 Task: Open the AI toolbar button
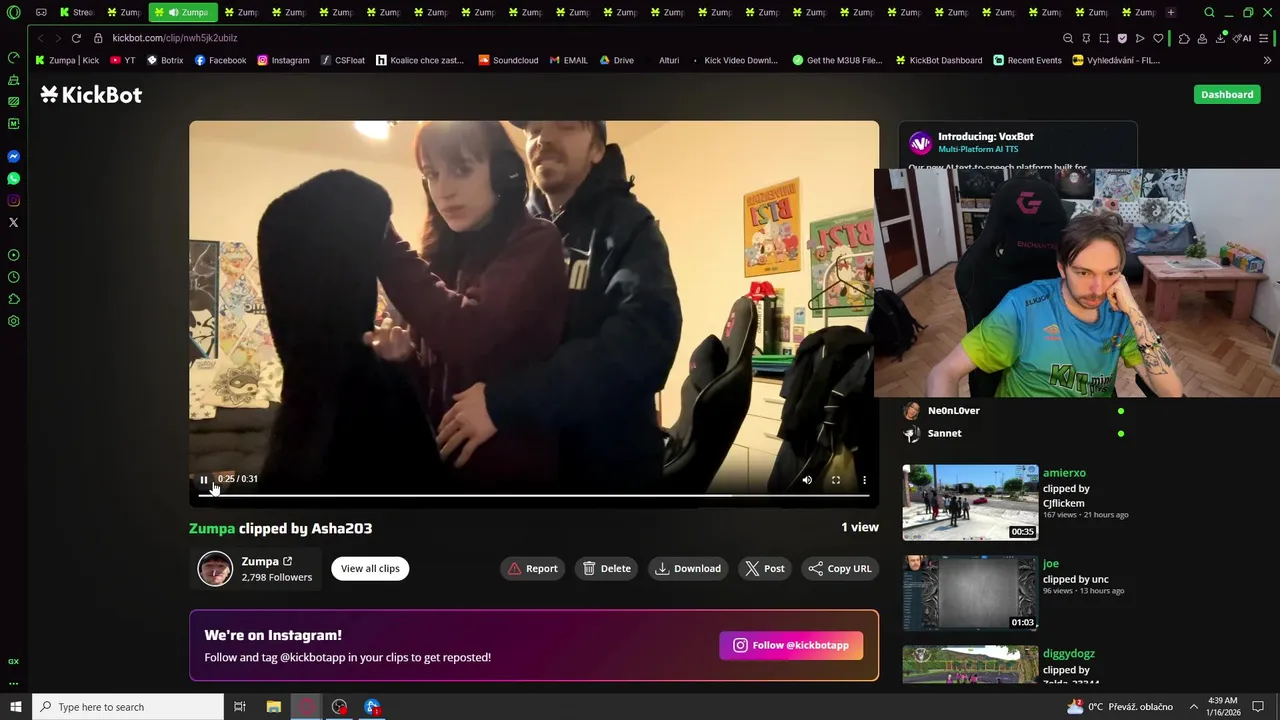point(1242,38)
